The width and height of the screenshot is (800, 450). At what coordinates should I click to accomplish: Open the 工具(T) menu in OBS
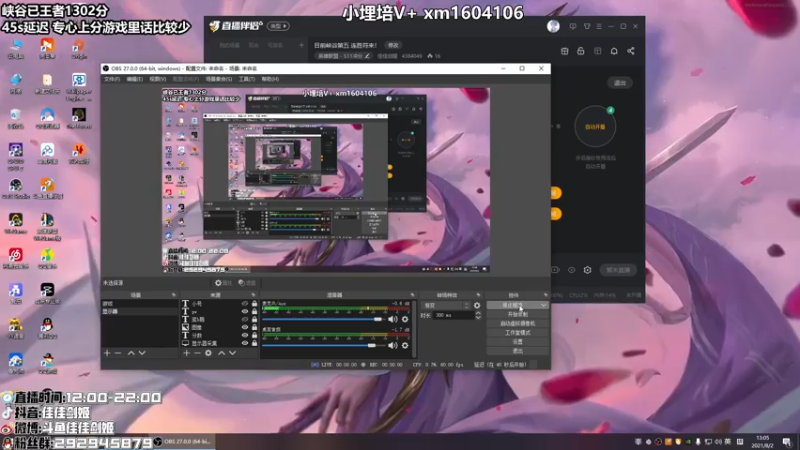coord(247,79)
